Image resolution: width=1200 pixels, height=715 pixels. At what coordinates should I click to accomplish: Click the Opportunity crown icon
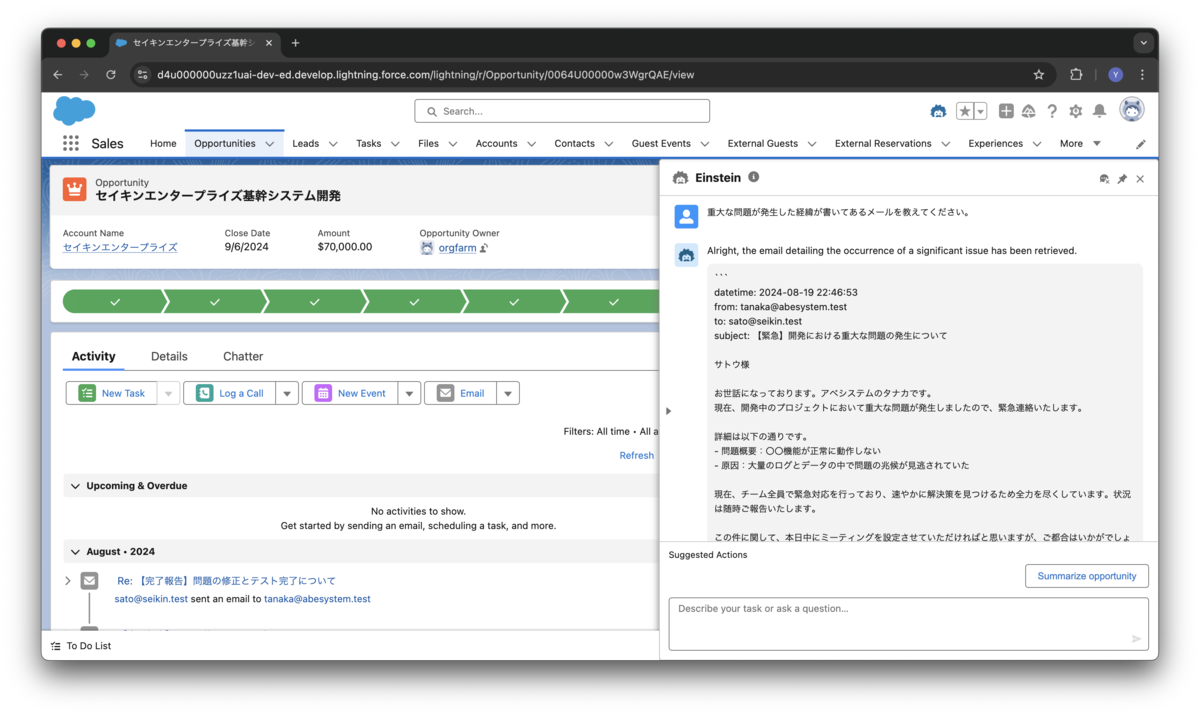[74, 189]
